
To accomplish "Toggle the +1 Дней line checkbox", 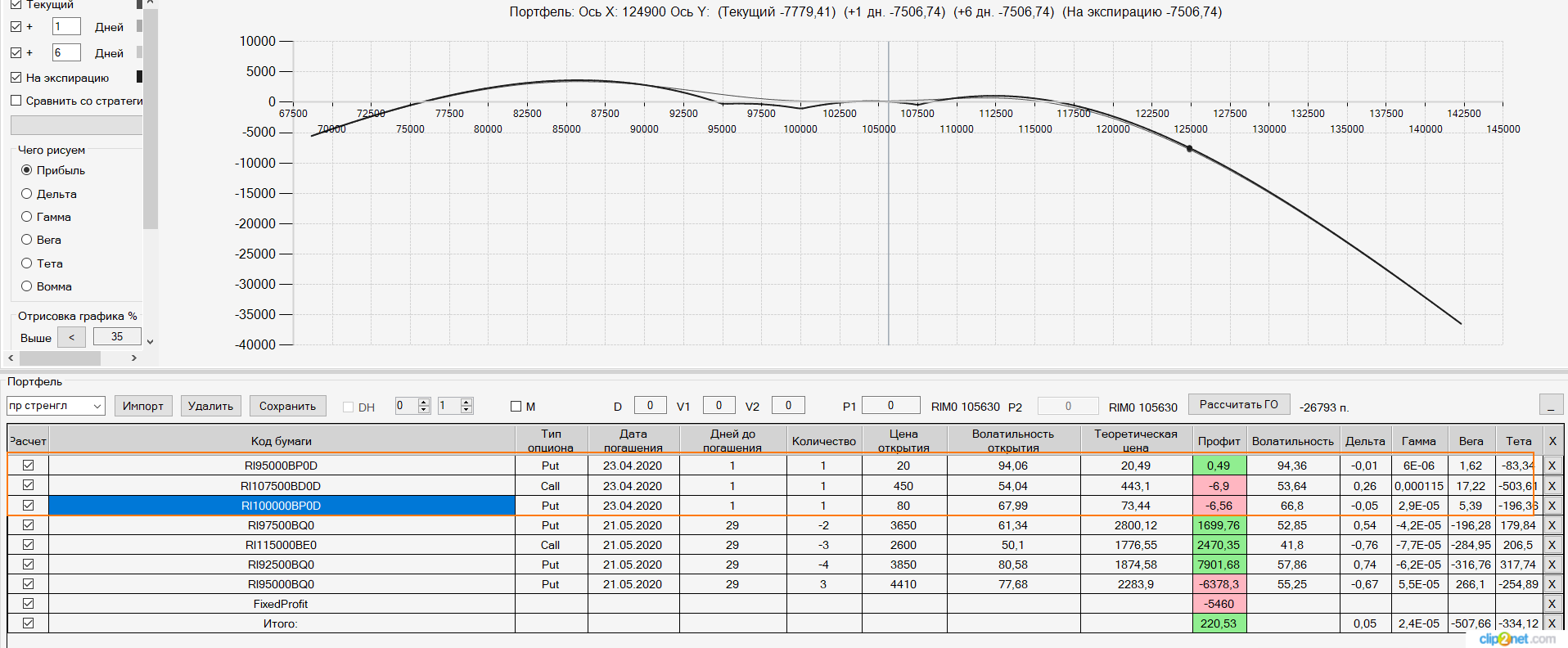I will coord(16,27).
